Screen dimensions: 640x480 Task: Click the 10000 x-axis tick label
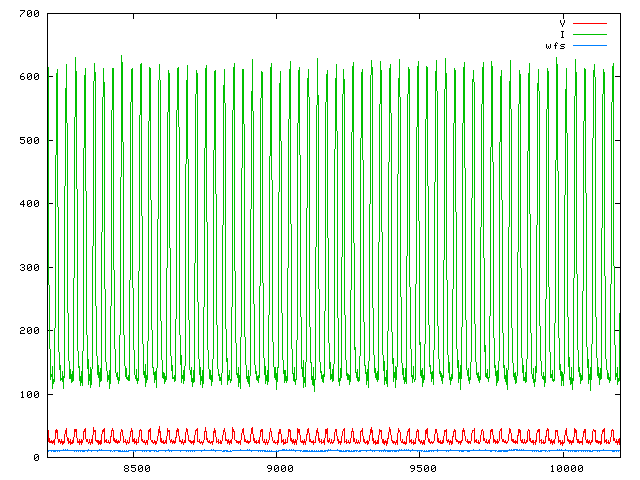click(566, 468)
